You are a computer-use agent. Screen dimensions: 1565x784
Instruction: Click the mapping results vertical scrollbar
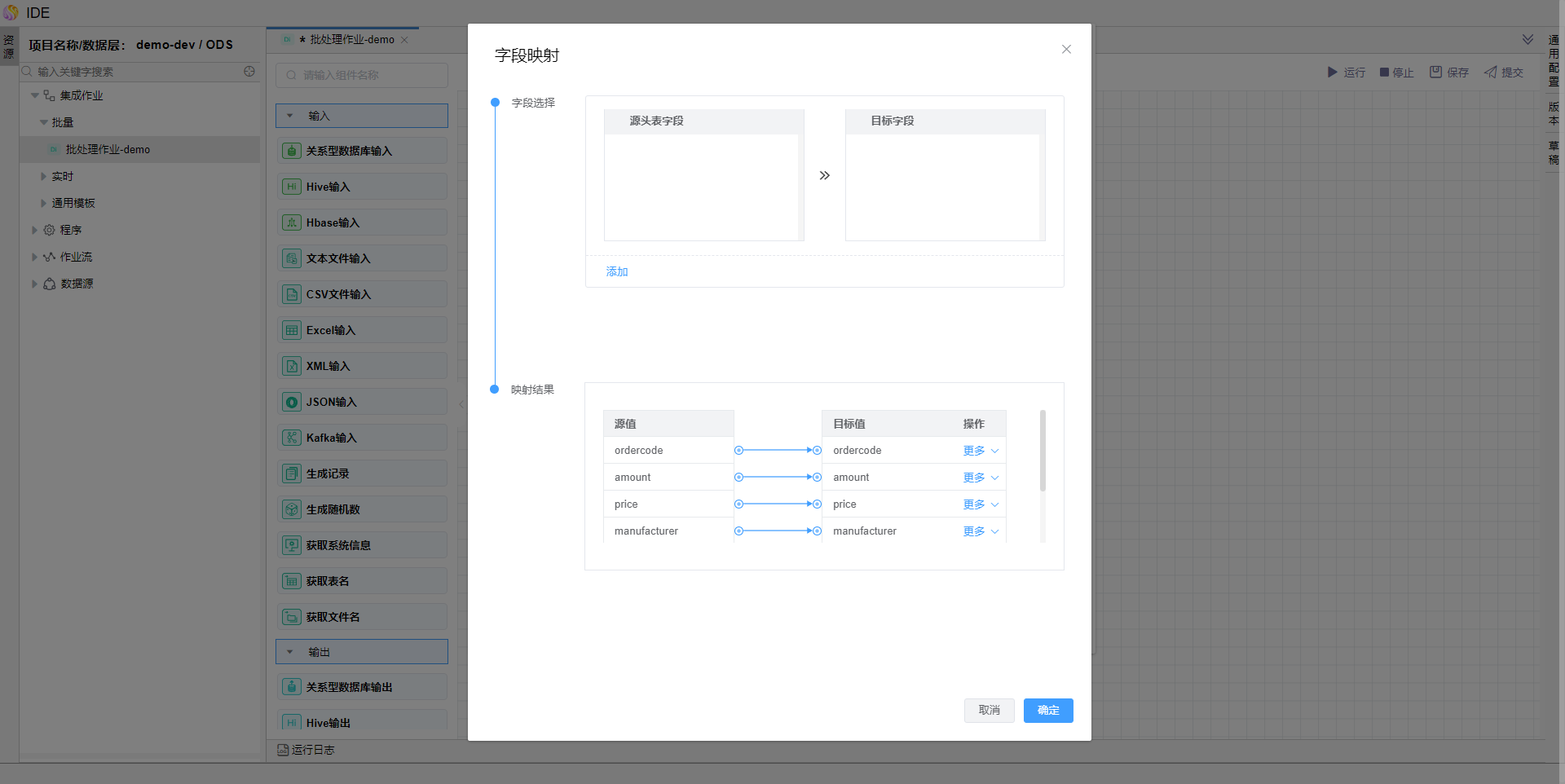click(x=1043, y=451)
